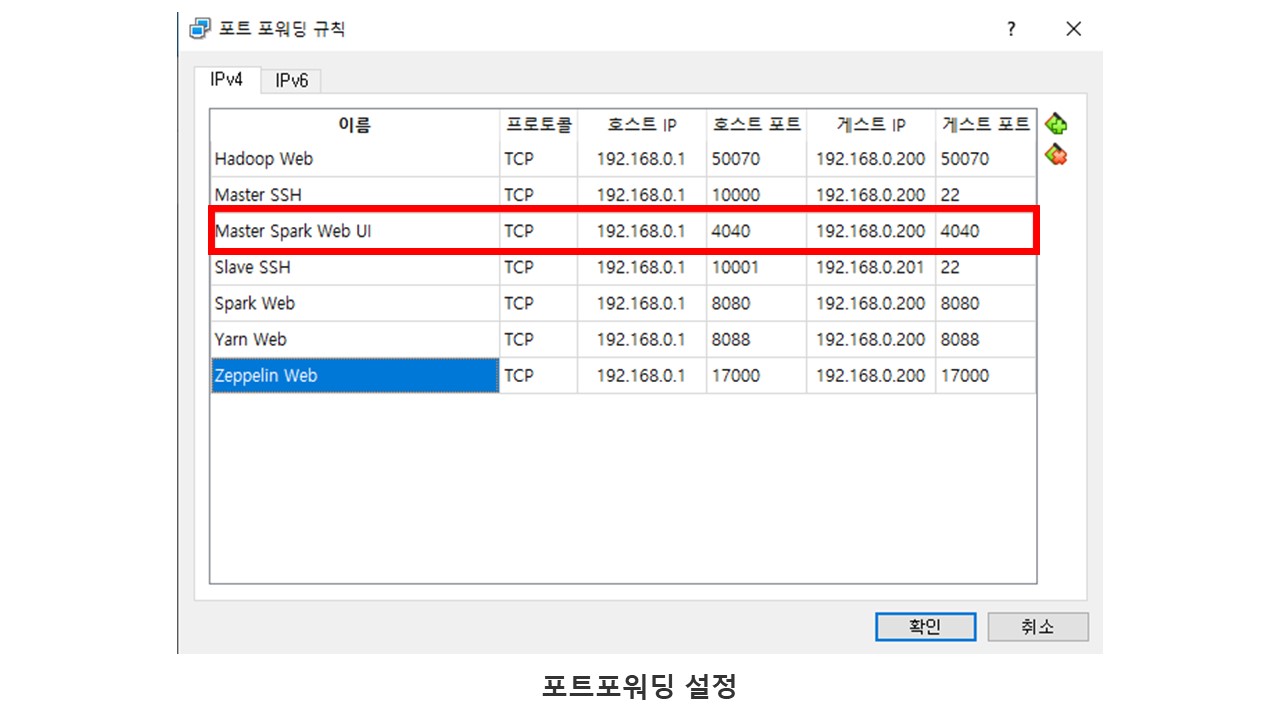Click host port 4040 of Master Spark Web UI
This screenshot has height=720, width=1280.
coord(757,231)
